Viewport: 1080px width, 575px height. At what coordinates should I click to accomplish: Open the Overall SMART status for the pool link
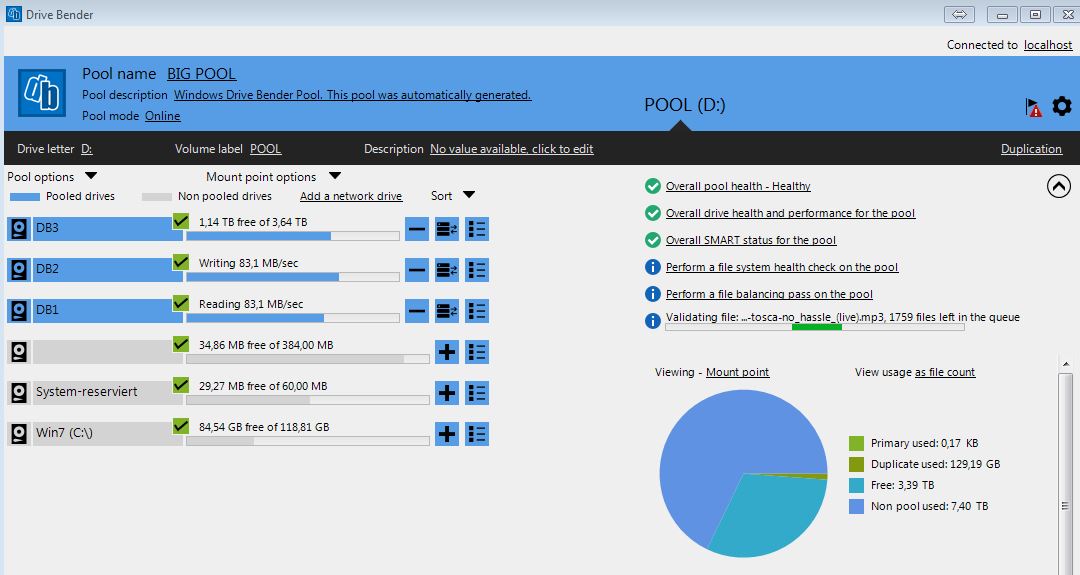click(751, 240)
